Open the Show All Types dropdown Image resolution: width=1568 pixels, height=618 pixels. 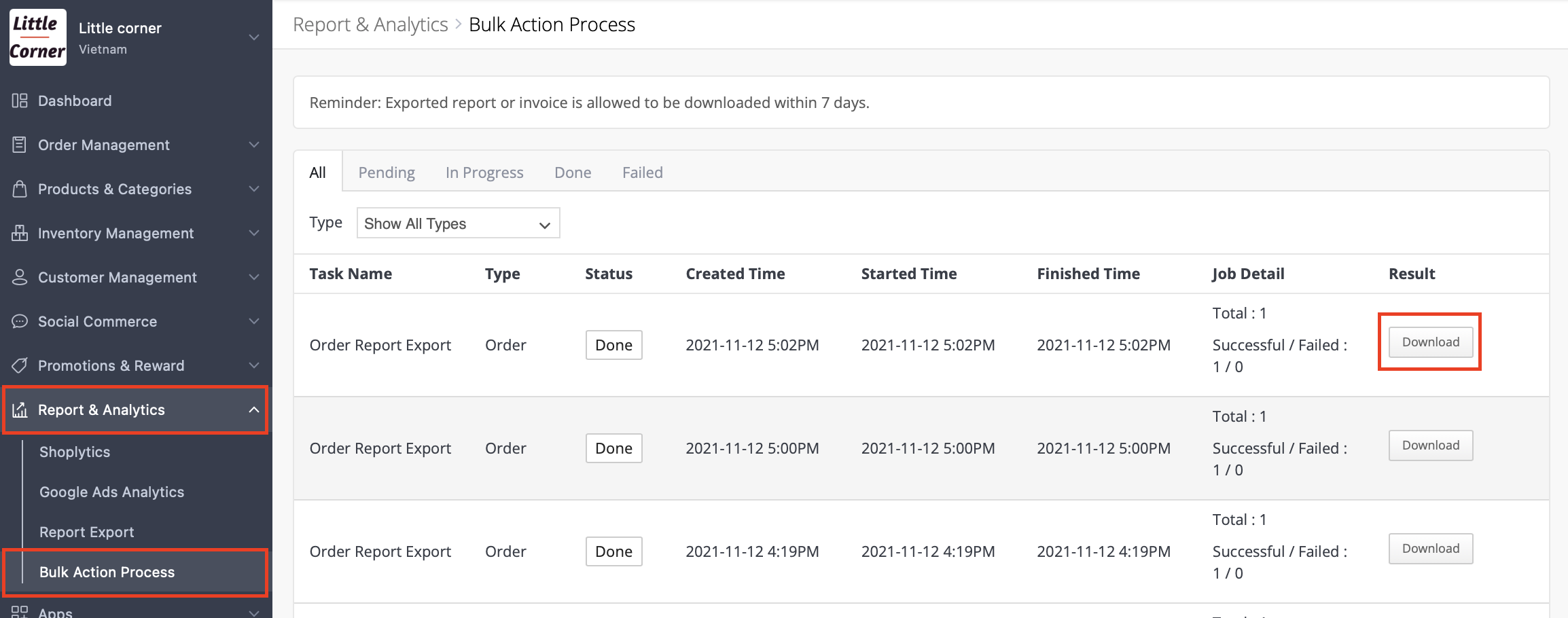[458, 223]
